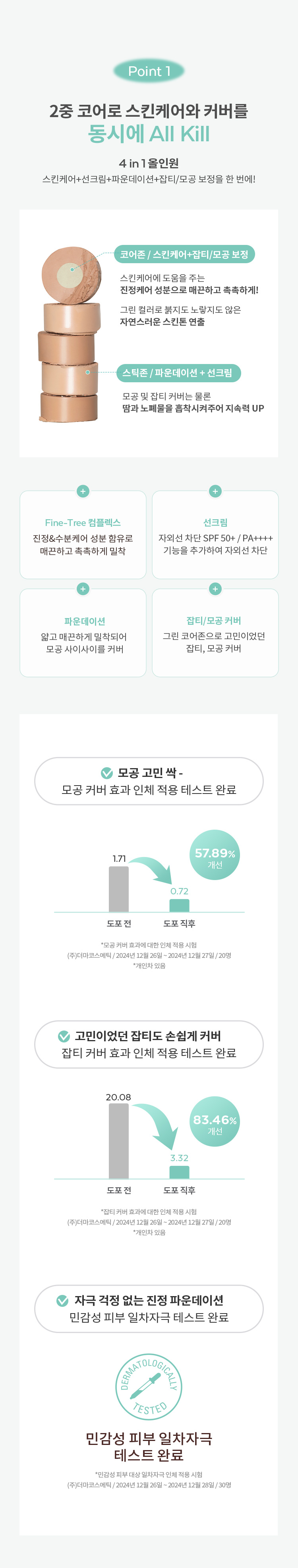Expand the Fine-Tree 컴플렉스 plus icon
Screen dimensions: 298x1568
[83, 491]
